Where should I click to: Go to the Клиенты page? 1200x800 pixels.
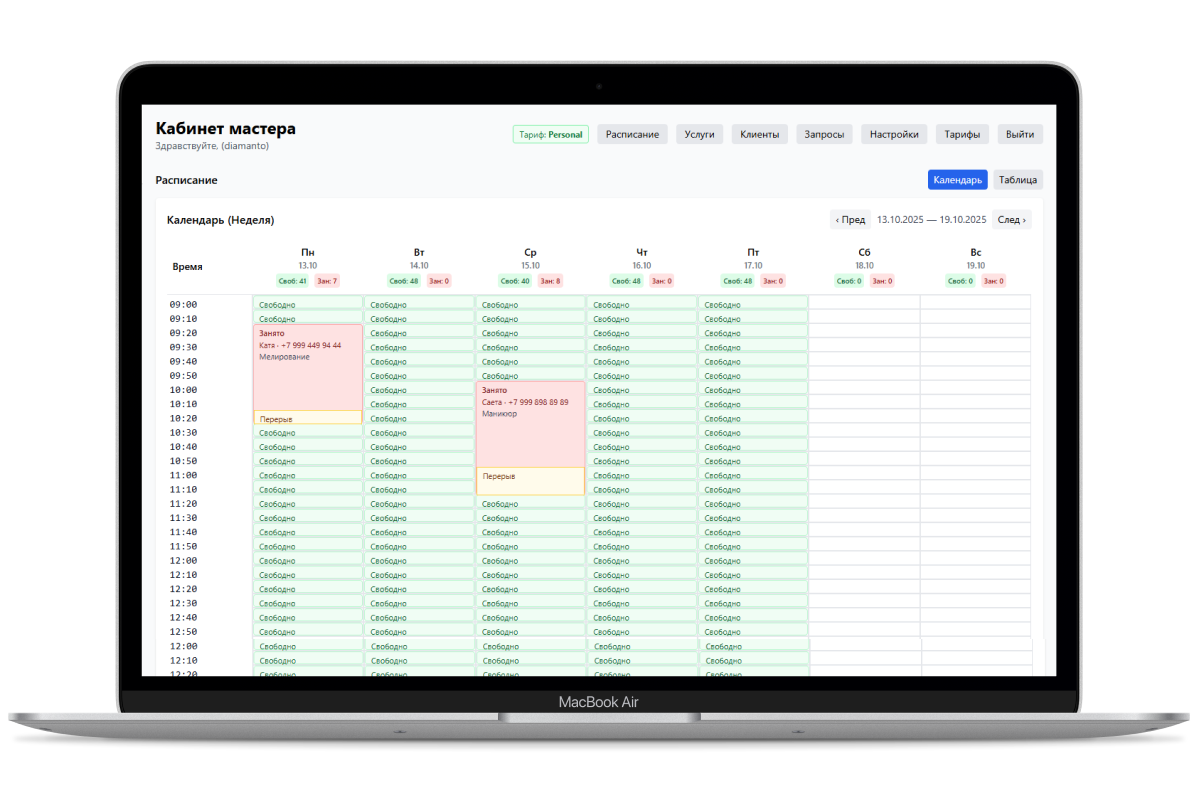pos(759,134)
